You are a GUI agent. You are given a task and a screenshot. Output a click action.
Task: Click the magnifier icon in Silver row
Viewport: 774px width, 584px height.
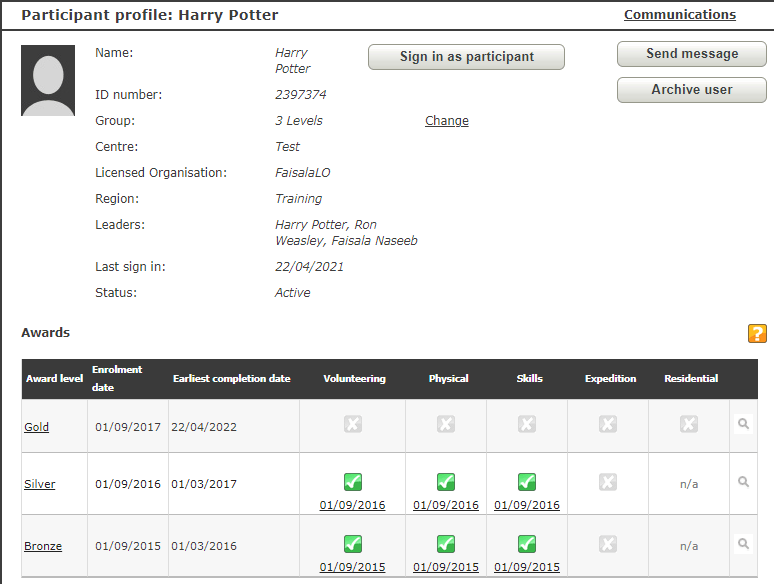pyautogui.click(x=743, y=482)
